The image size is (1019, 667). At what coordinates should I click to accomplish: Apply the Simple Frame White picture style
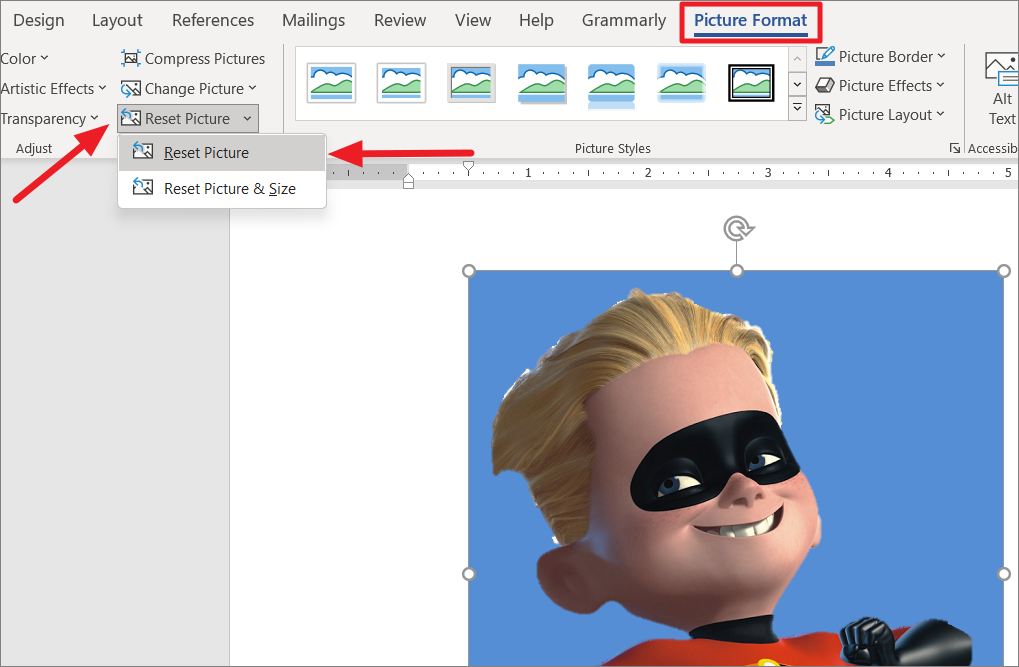pos(331,83)
